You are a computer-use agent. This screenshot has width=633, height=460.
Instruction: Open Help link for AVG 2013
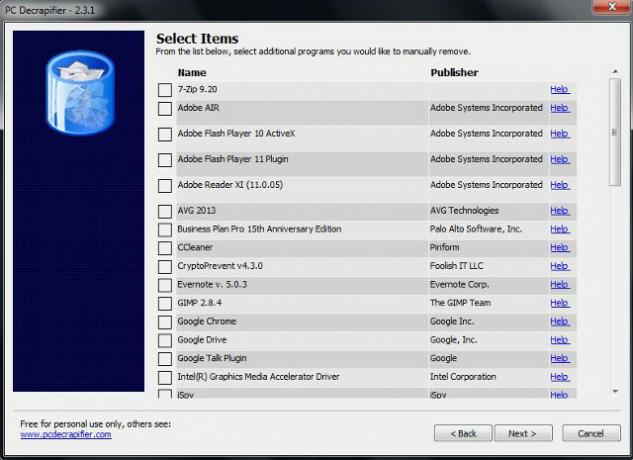(560, 211)
